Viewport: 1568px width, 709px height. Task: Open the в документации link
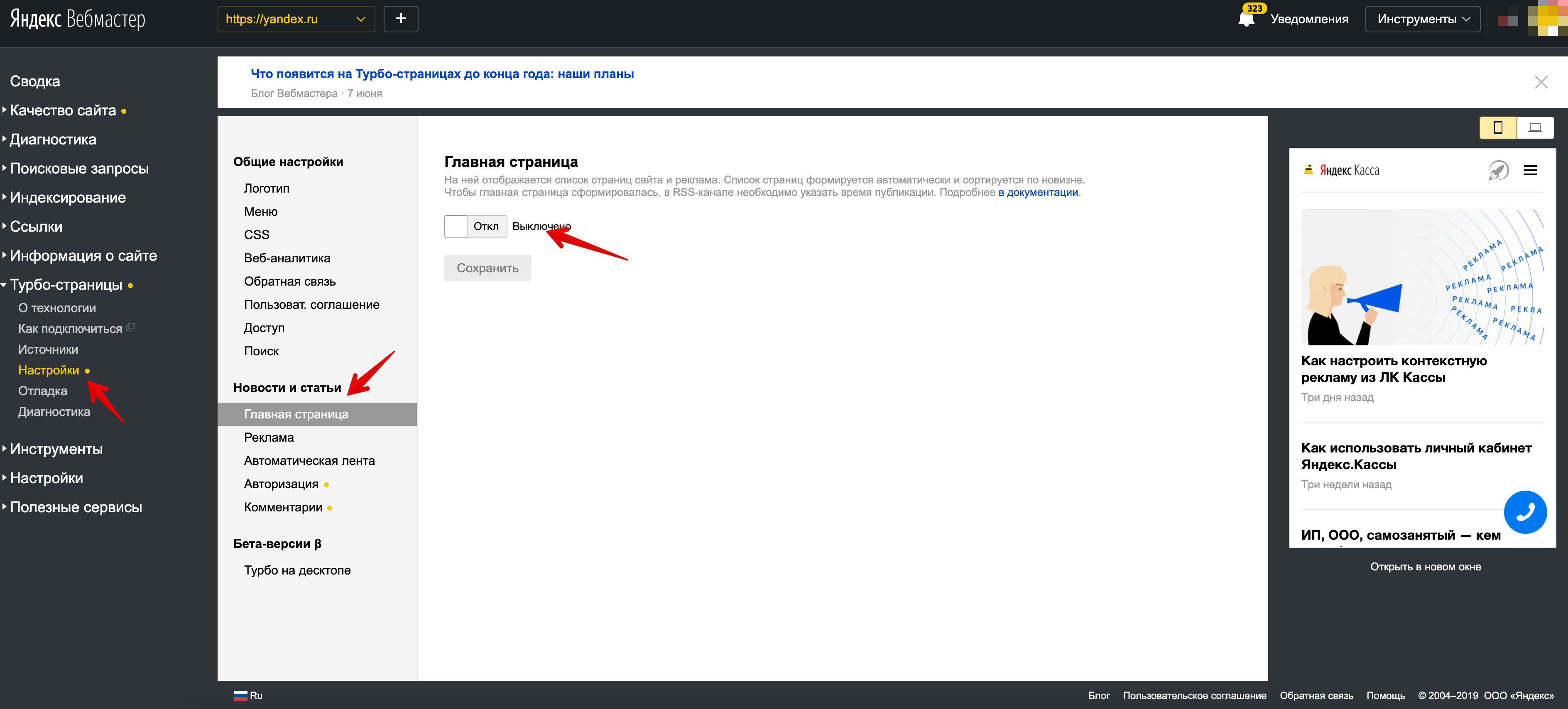(1037, 192)
